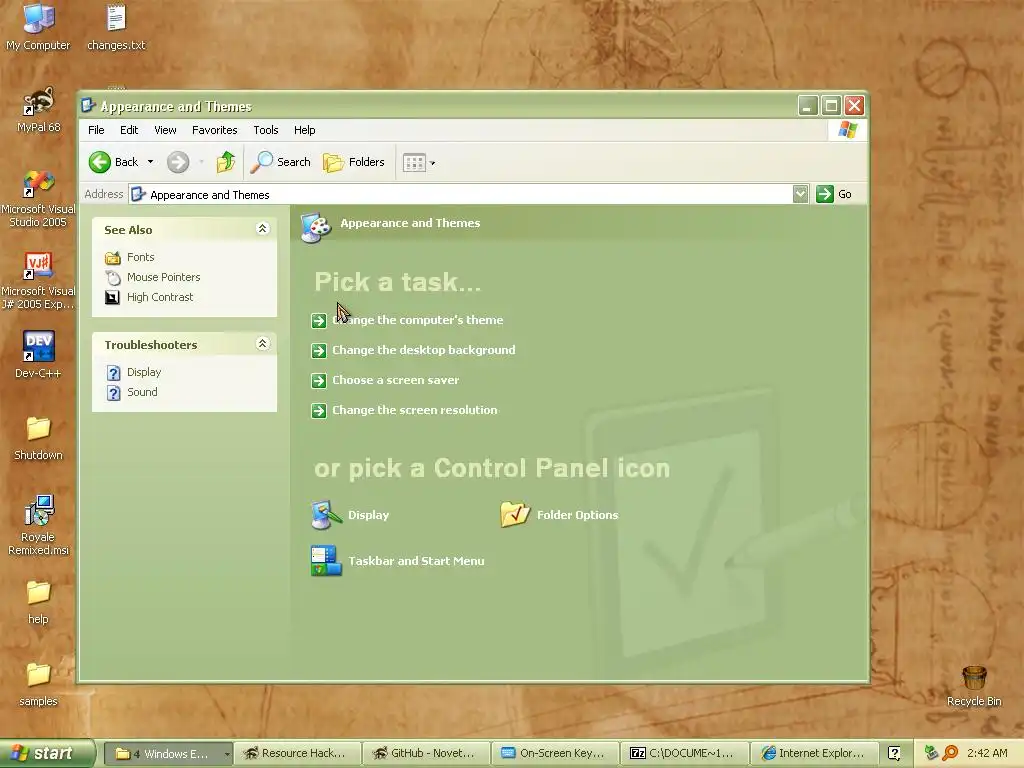1024x768 pixels.
Task: Open the Edit menu
Action: coord(129,130)
